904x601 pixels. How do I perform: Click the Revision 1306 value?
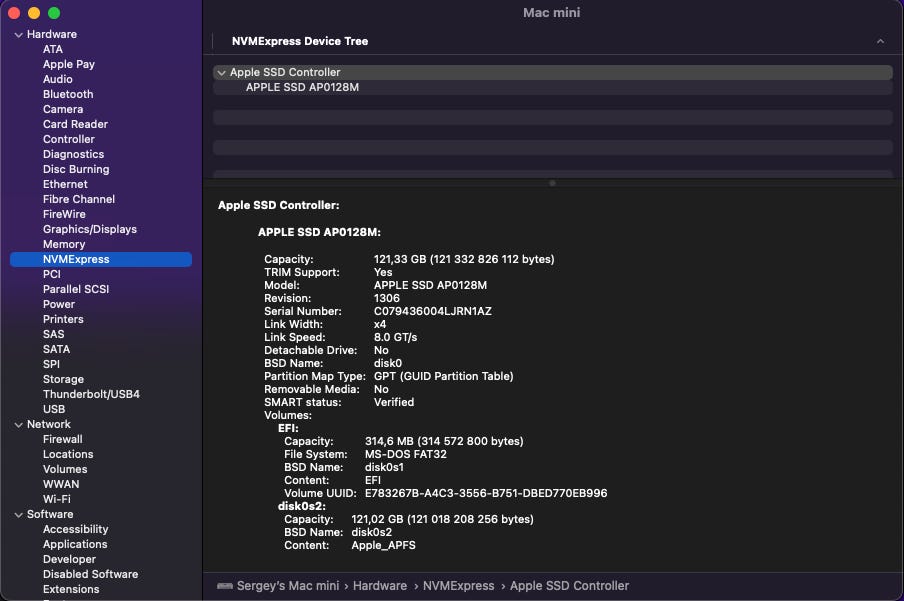(x=386, y=299)
